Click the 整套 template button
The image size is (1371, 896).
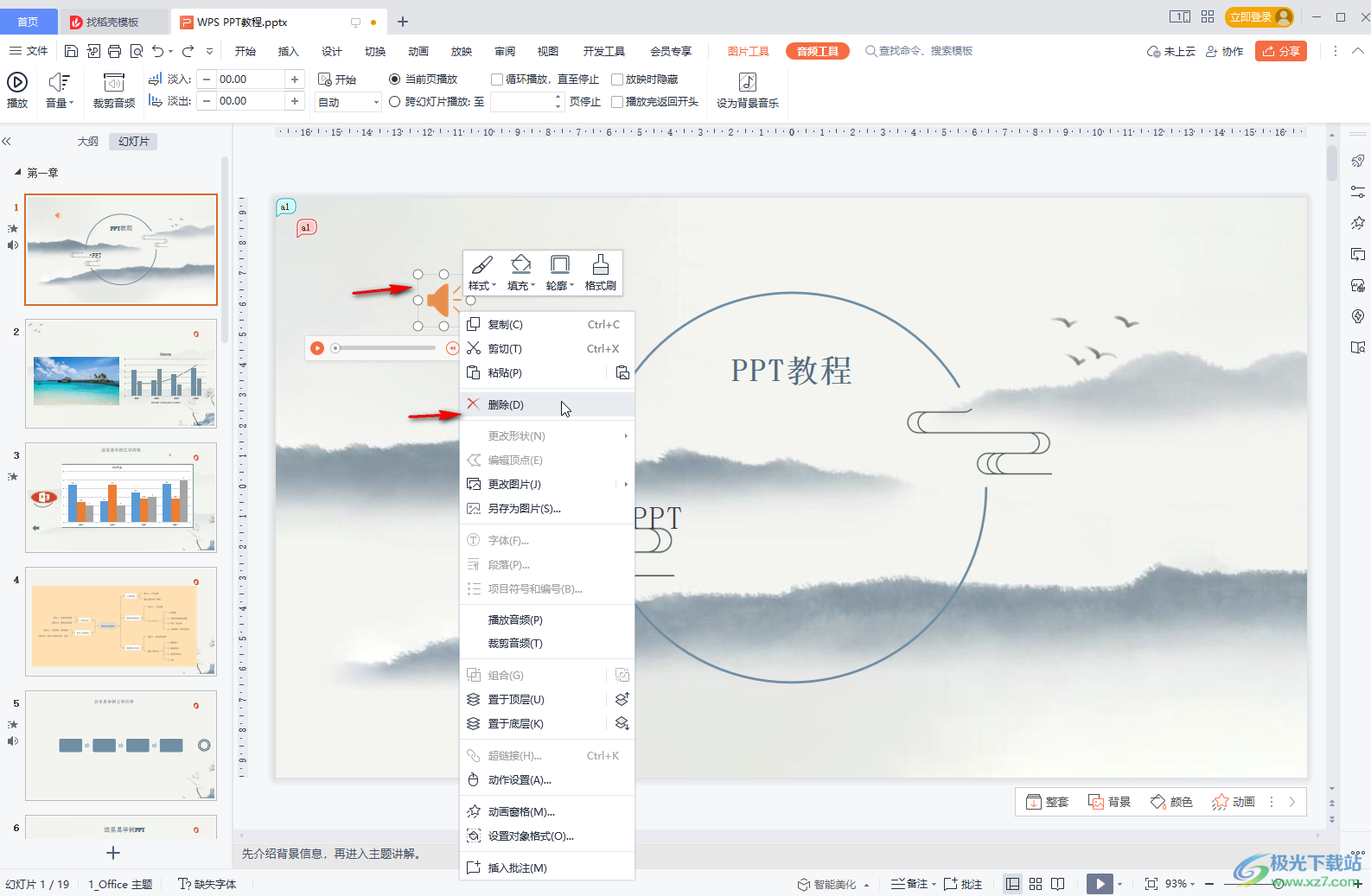(1047, 802)
